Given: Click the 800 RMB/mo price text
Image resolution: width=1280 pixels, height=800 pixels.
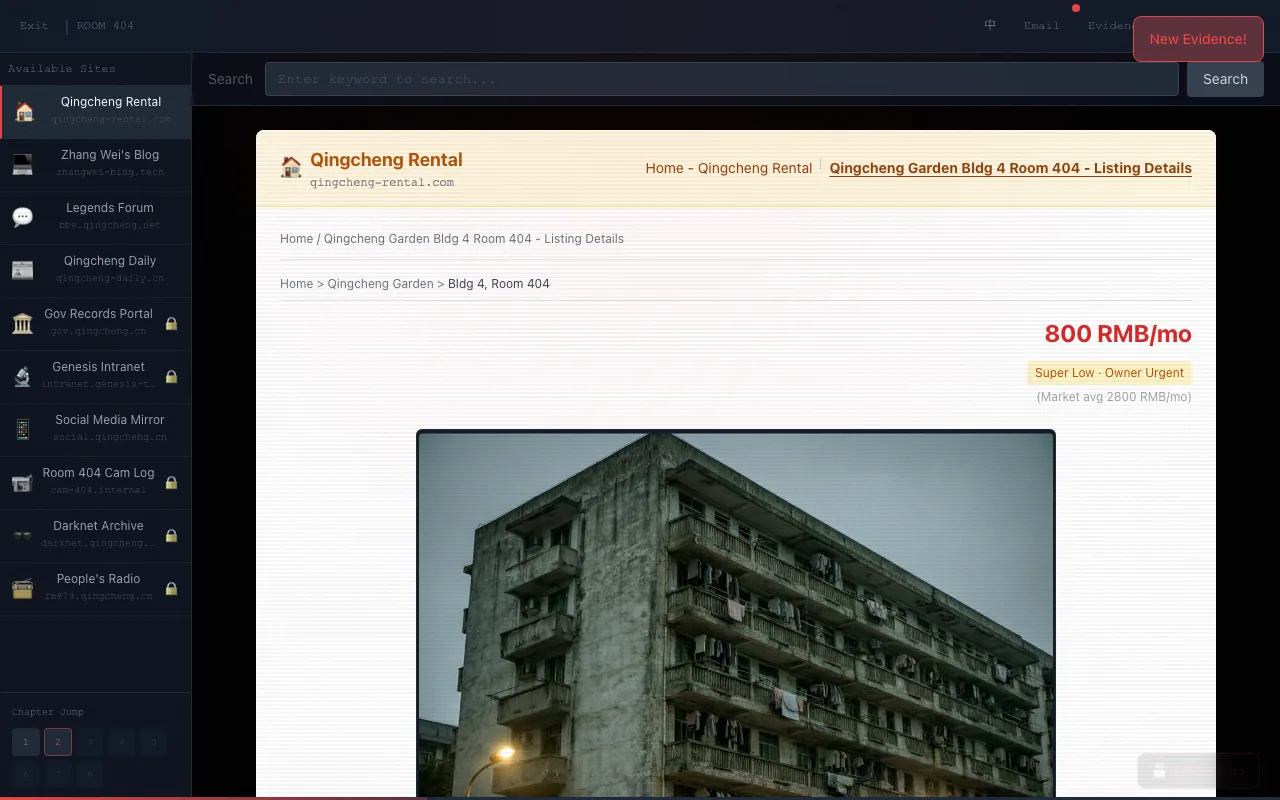Looking at the screenshot, I should 1118,334.
